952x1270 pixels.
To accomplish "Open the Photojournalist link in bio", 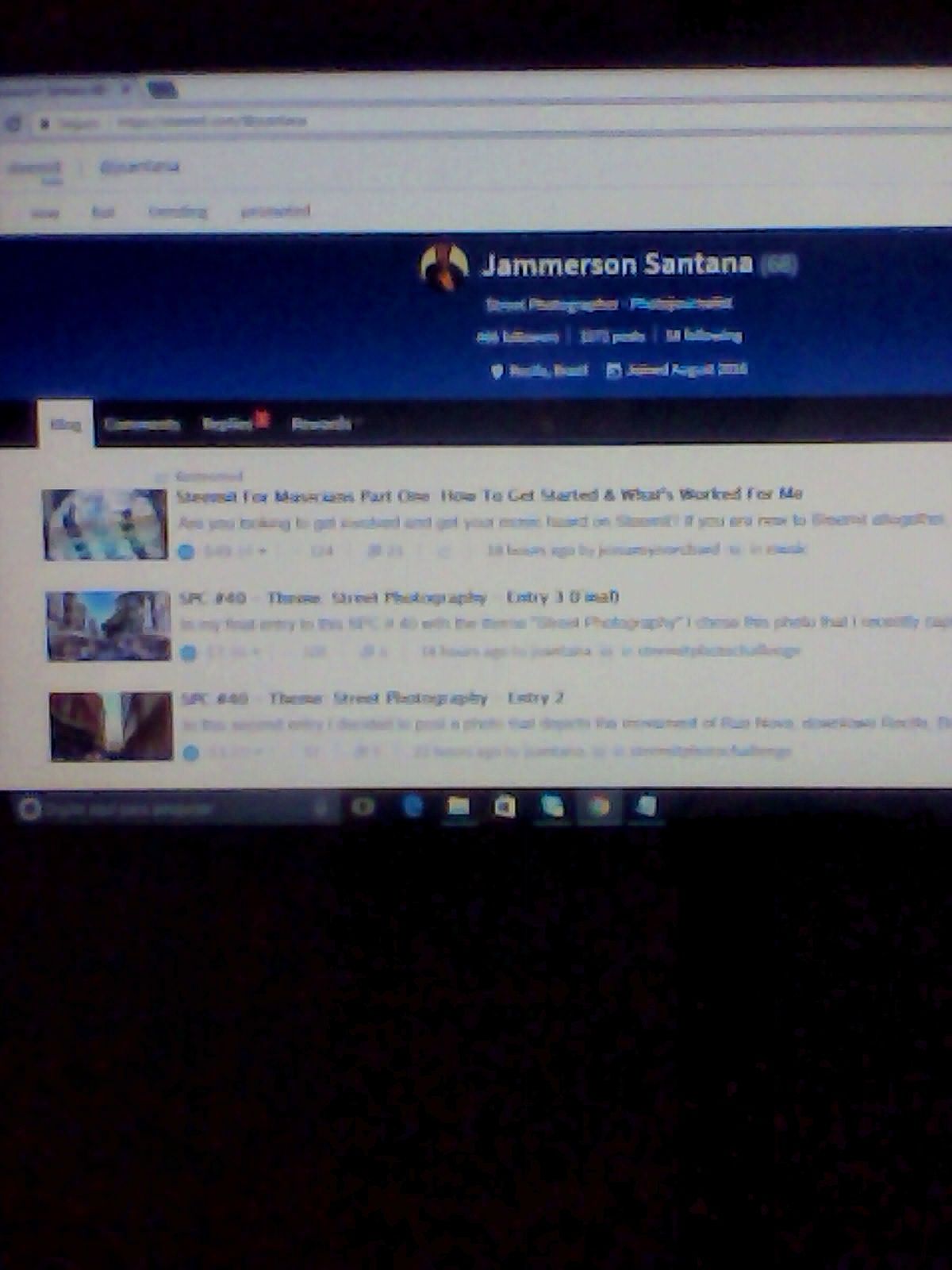I will tap(681, 302).
